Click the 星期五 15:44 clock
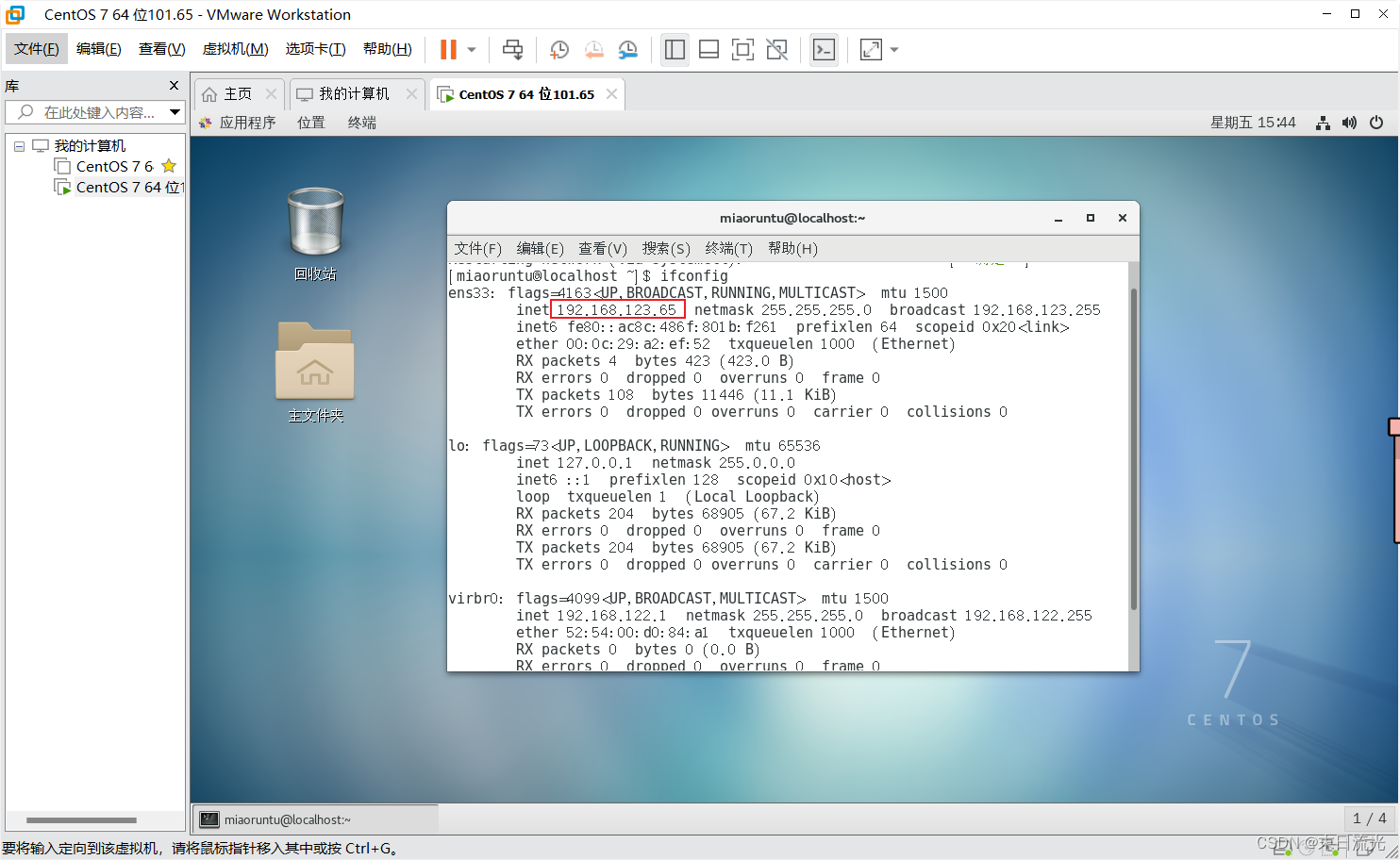This screenshot has width=1400, height=860. pyautogui.click(x=1253, y=123)
